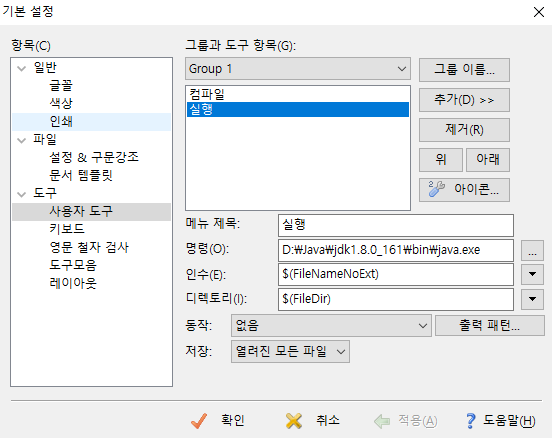This screenshot has width=552, height=438.
Task: Click the wrench icon on 아이콘 button
Action: (436, 189)
